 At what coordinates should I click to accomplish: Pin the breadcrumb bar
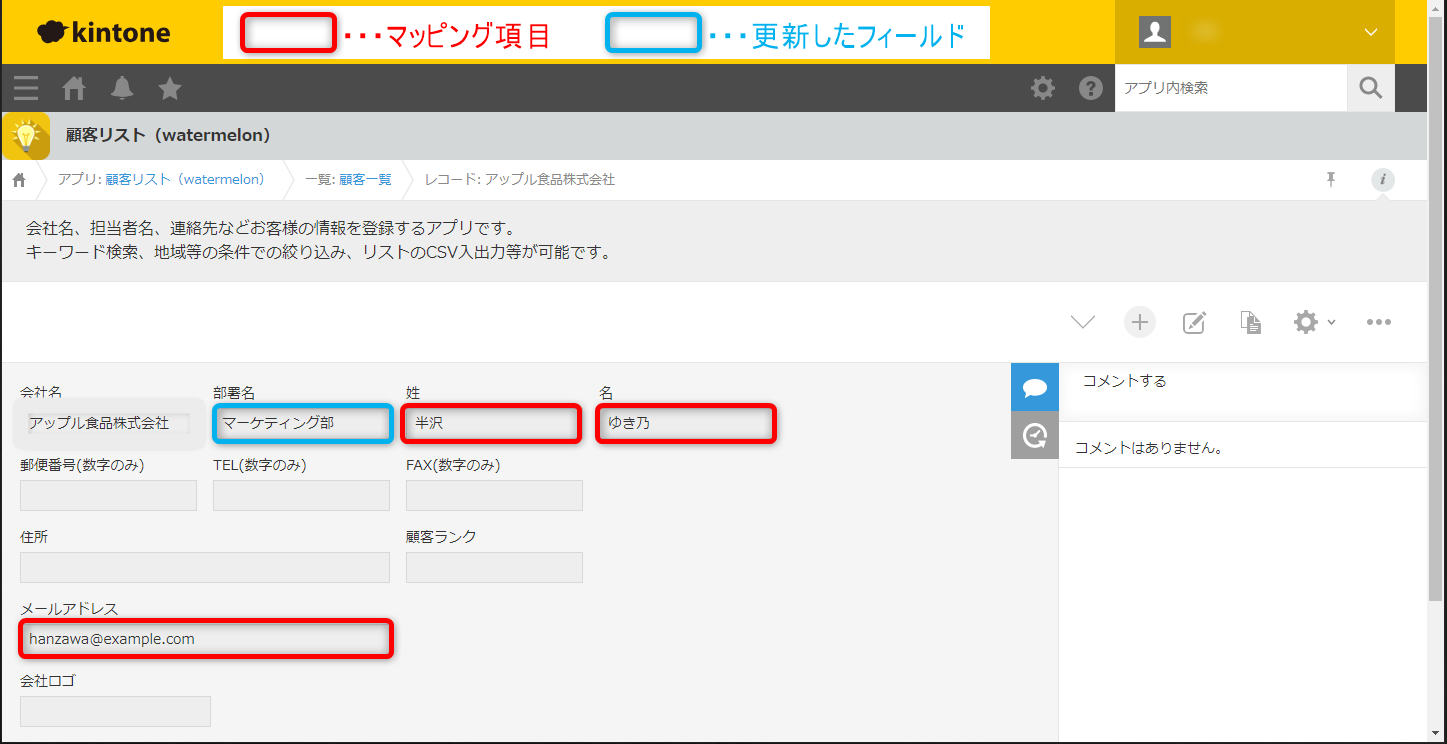(x=1331, y=179)
